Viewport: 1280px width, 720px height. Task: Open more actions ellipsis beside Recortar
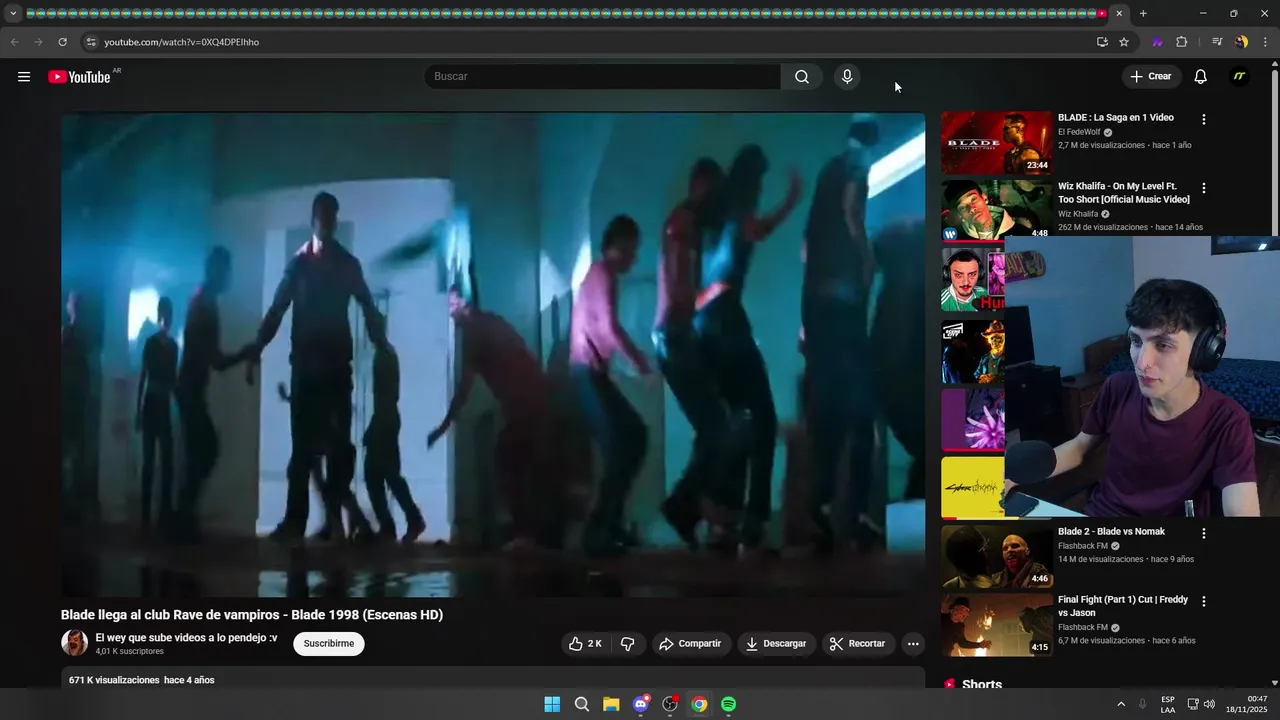pyautogui.click(x=913, y=644)
